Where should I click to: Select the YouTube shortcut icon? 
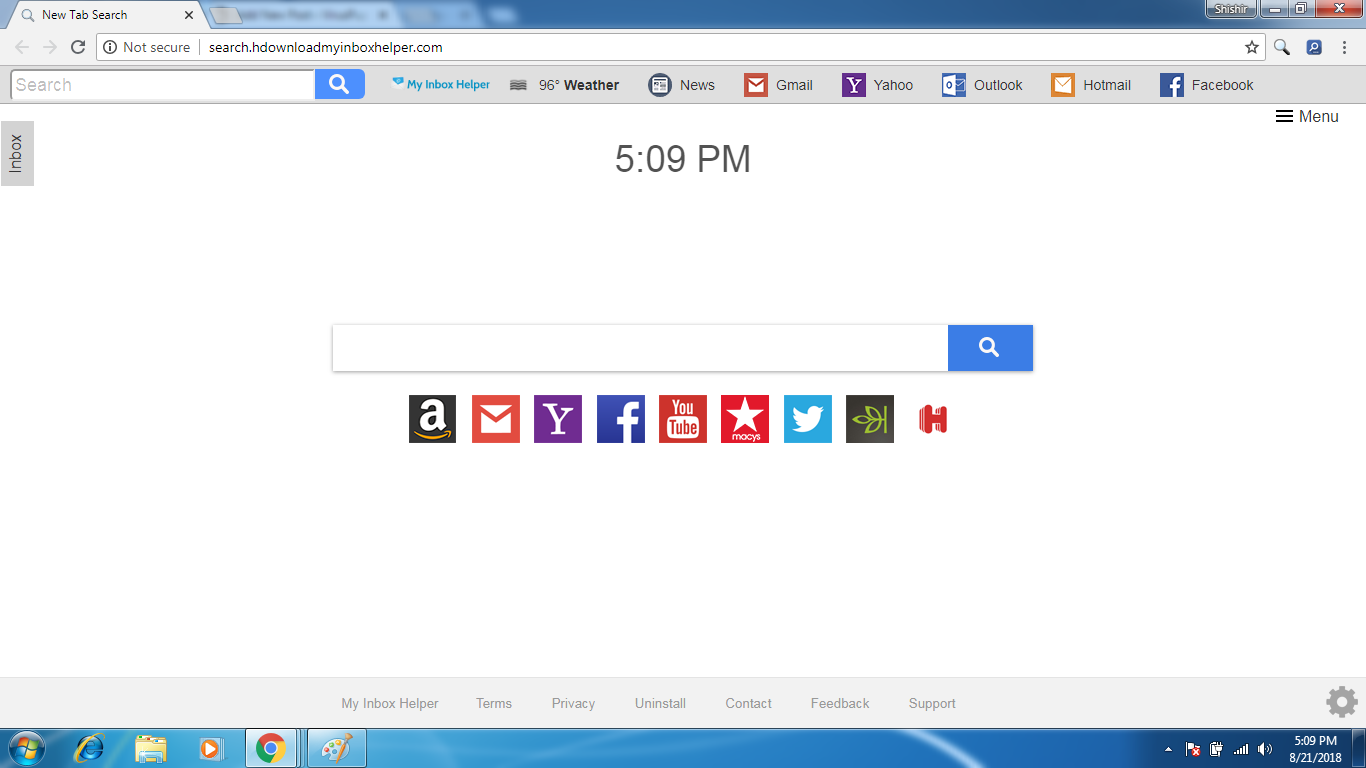pos(682,419)
